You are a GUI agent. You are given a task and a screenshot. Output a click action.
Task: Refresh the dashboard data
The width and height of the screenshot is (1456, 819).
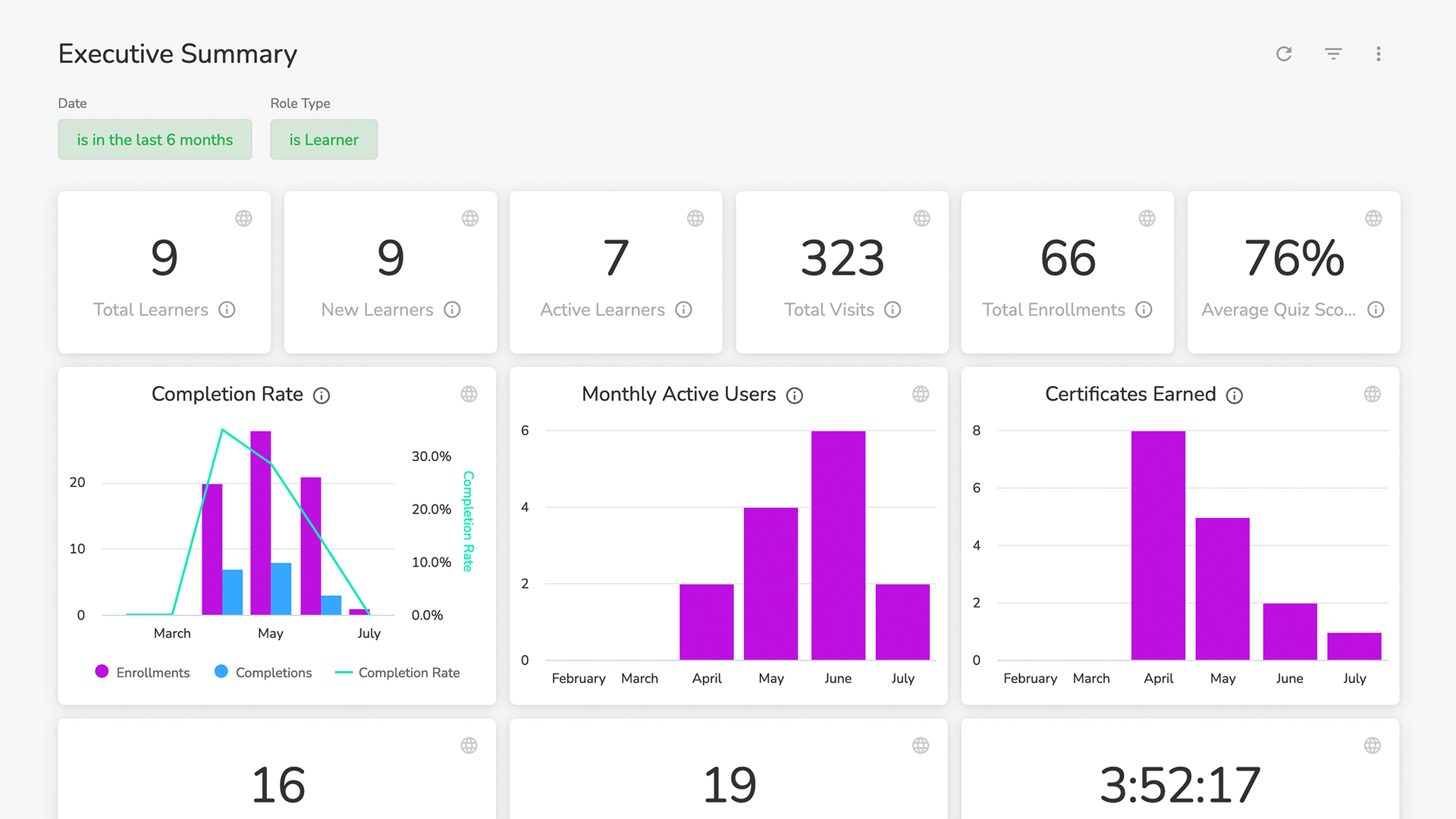pyautogui.click(x=1284, y=54)
